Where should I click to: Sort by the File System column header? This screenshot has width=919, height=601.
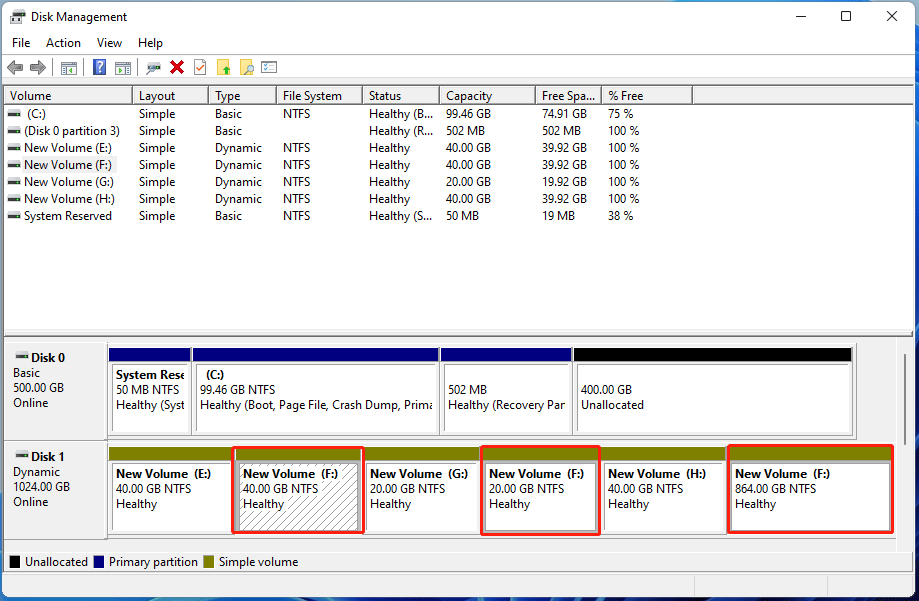[x=319, y=96]
